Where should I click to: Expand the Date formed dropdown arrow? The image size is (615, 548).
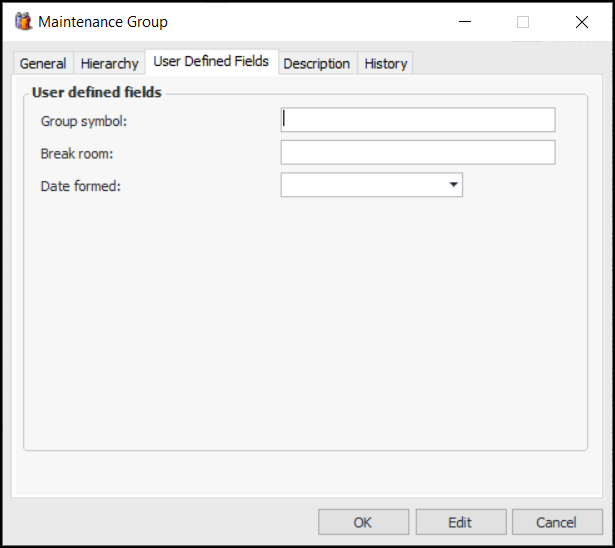[x=453, y=185]
